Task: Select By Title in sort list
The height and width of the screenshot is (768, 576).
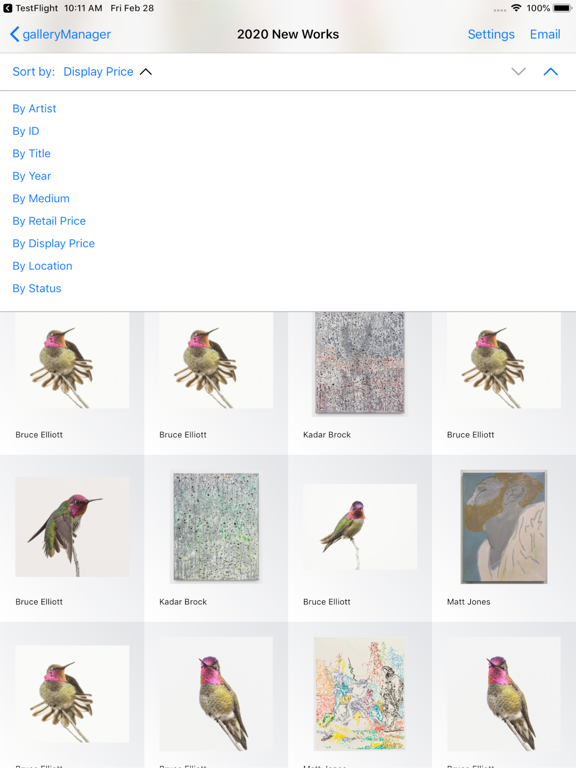Action: click(31, 154)
